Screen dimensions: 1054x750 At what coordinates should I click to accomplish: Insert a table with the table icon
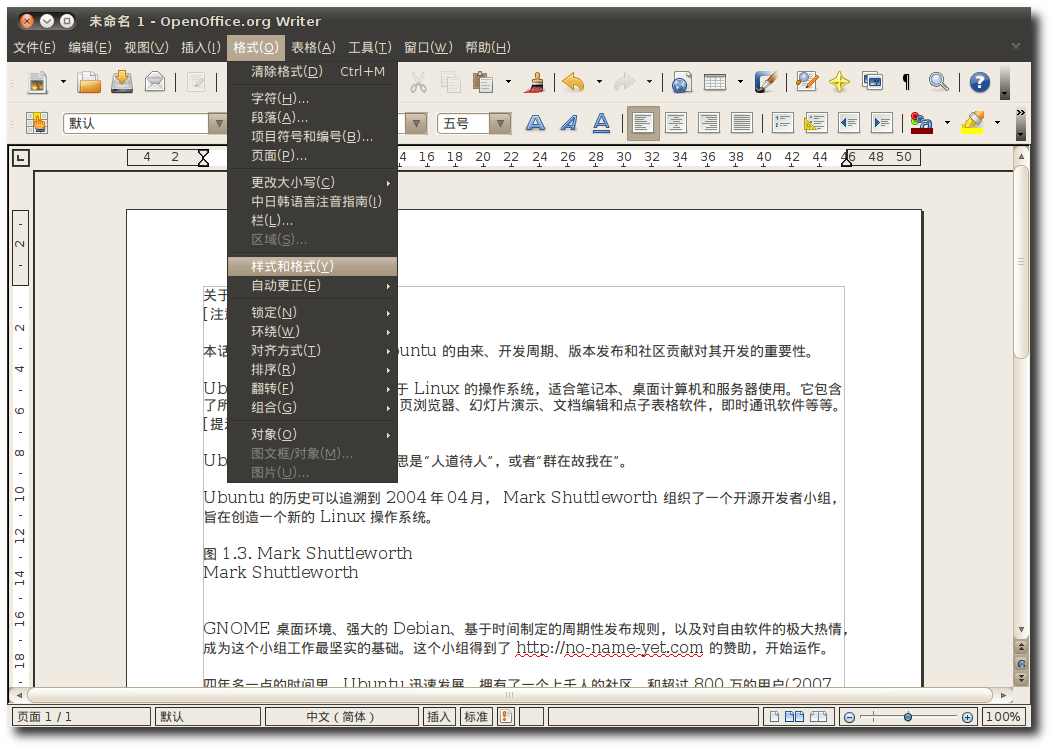715,82
